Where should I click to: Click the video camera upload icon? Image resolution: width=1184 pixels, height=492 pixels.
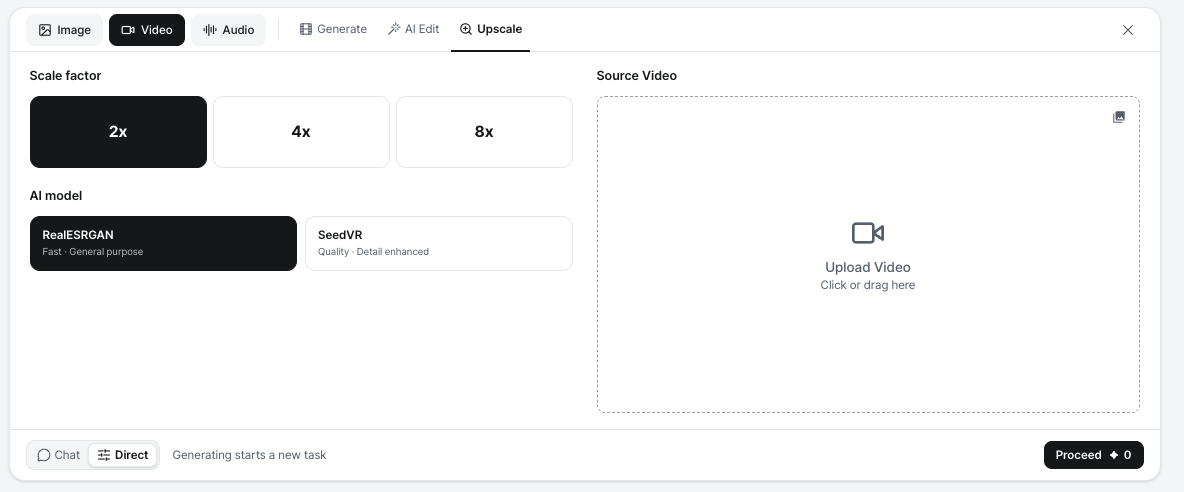pos(868,233)
